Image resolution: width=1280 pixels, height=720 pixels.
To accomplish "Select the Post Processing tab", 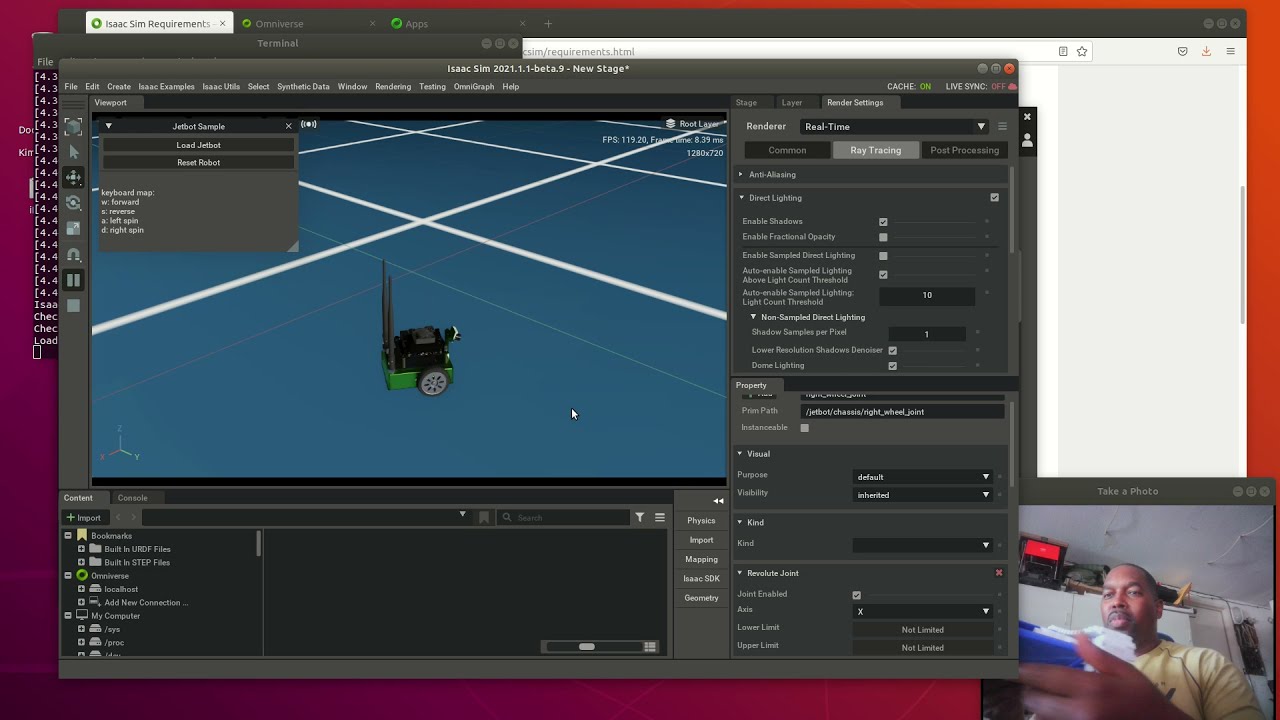I will point(964,150).
